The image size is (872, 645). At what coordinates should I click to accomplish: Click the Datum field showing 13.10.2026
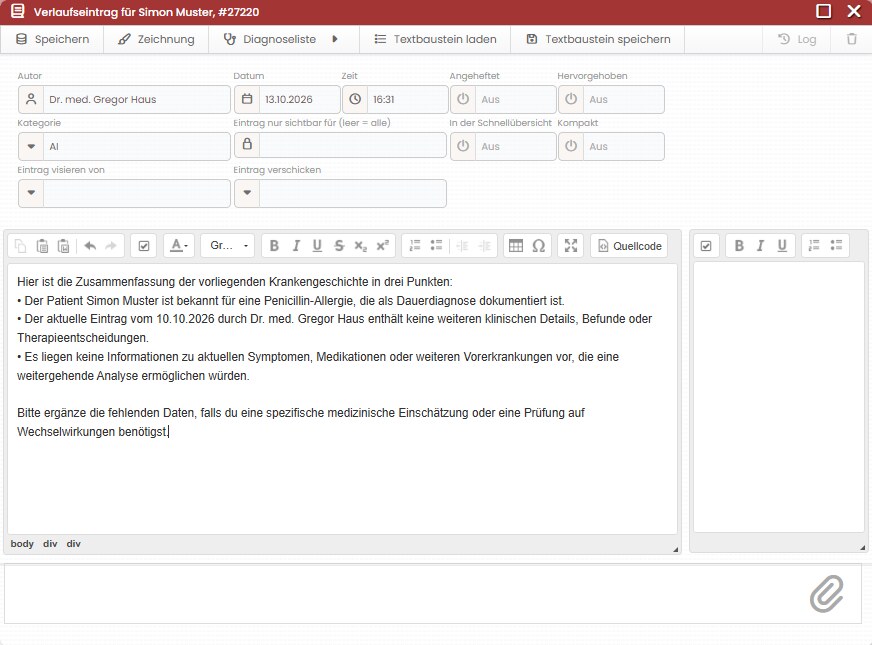click(x=287, y=100)
